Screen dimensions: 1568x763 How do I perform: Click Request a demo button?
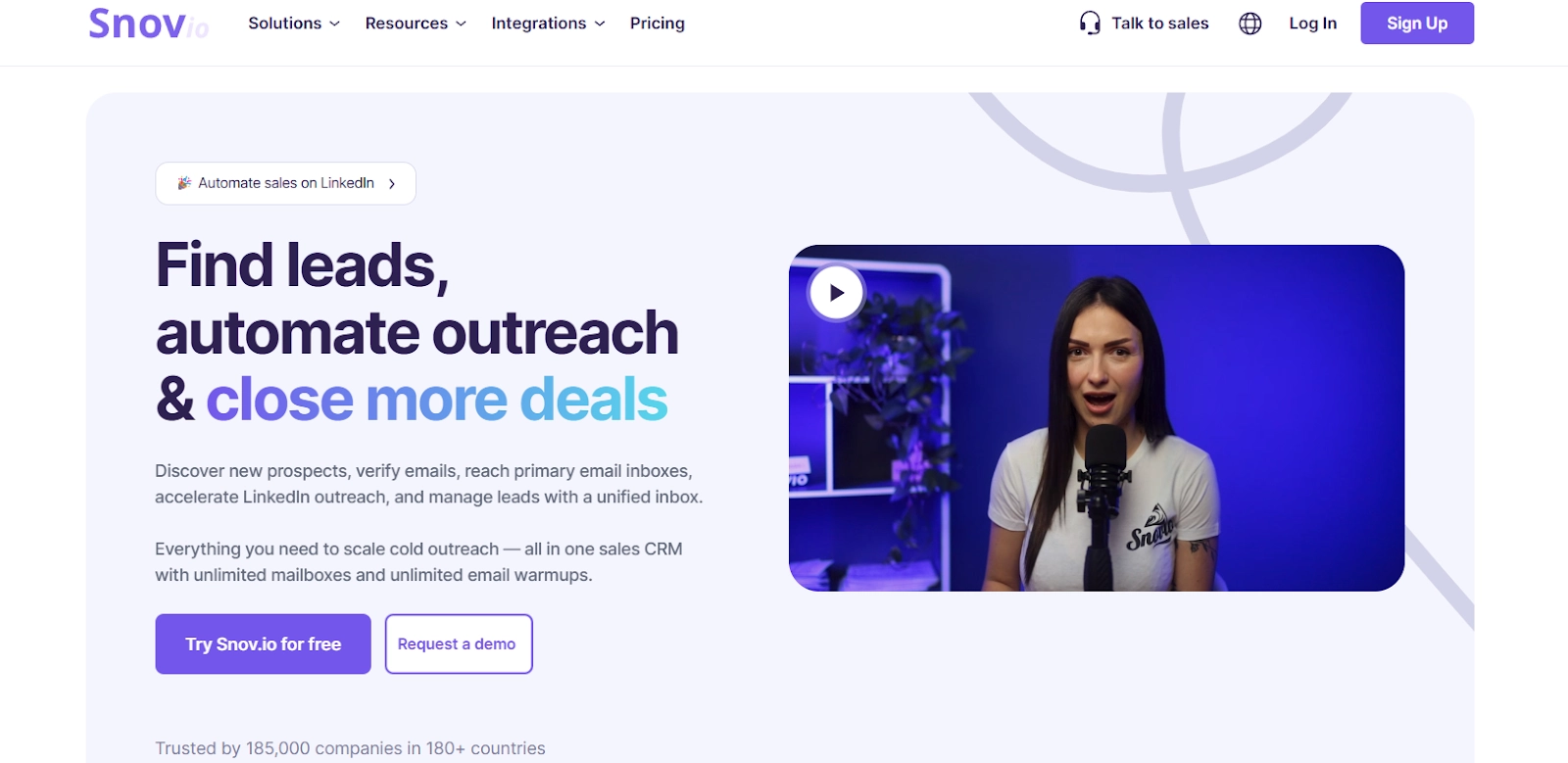pos(459,644)
